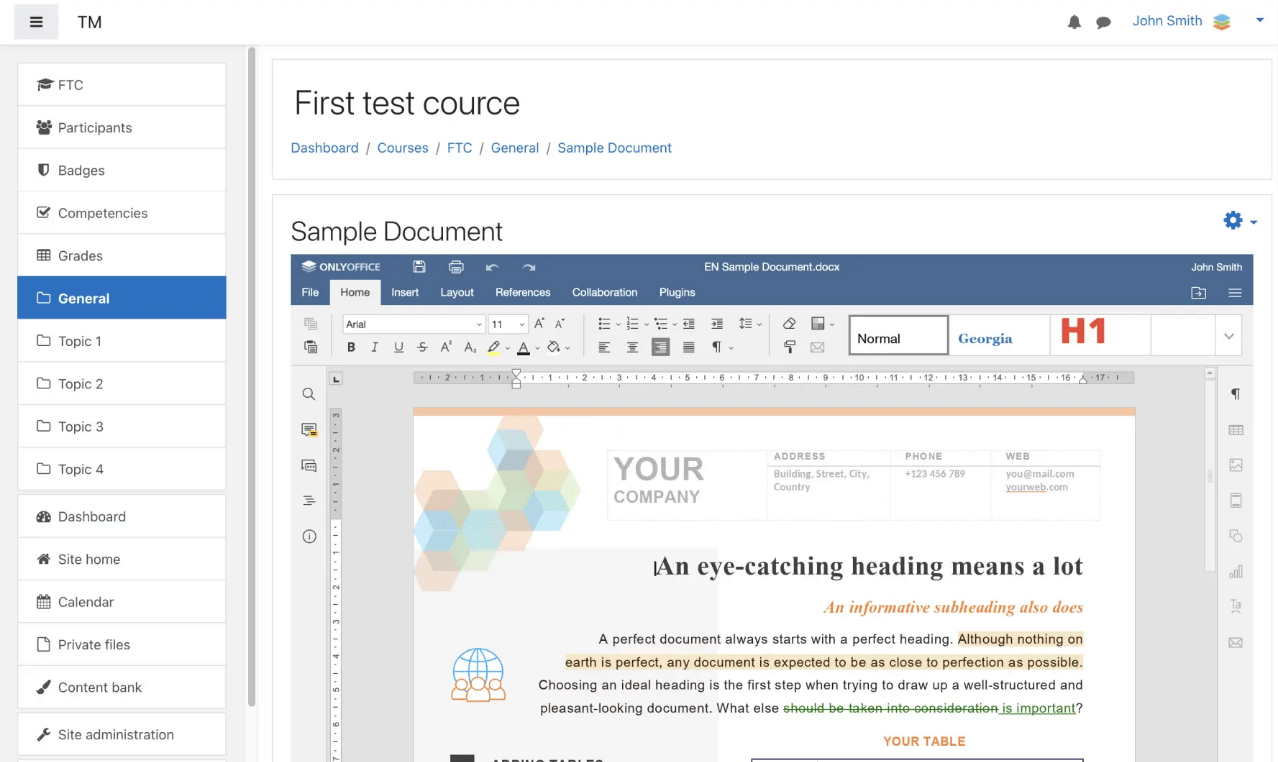The image size is (1278, 762).
Task: Align paragraph text left
Action: (x=604, y=347)
